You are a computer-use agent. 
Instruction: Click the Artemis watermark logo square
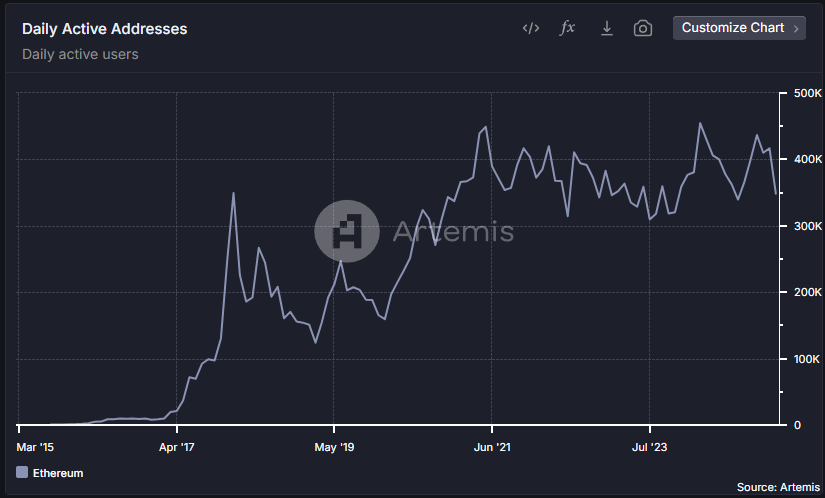click(x=346, y=232)
